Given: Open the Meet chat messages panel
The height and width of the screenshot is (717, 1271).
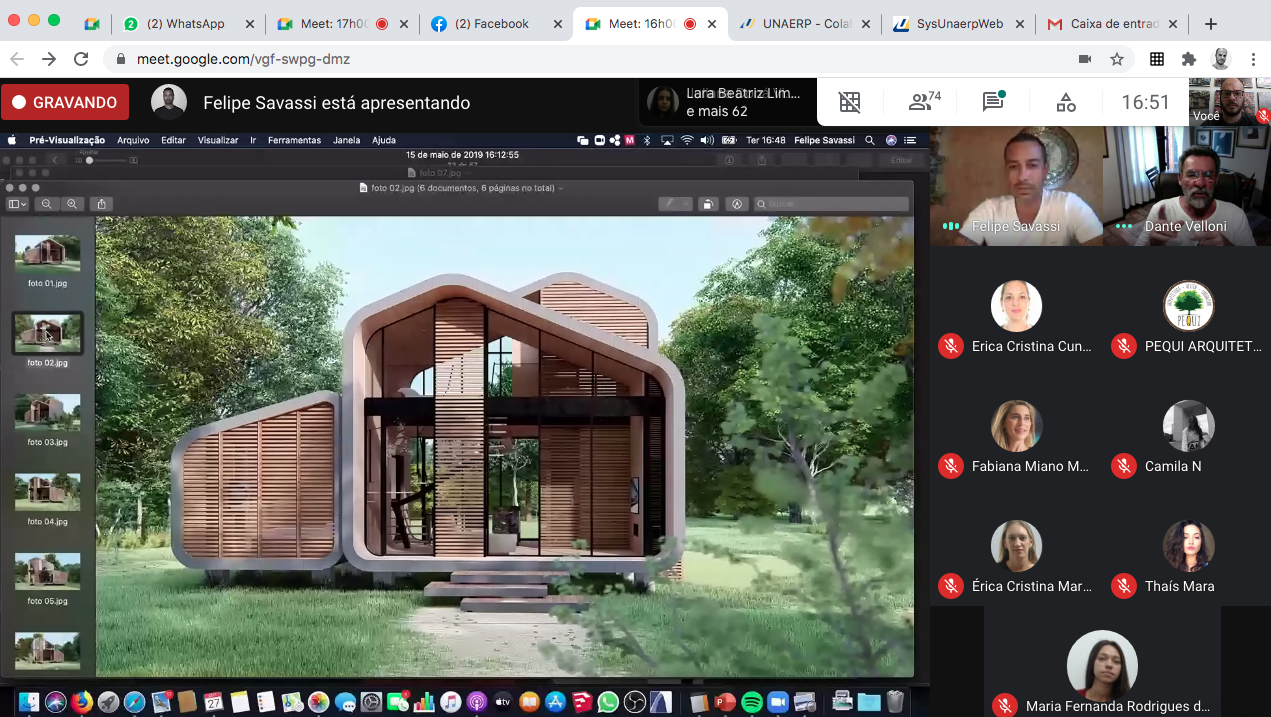Looking at the screenshot, I should point(993,102).
